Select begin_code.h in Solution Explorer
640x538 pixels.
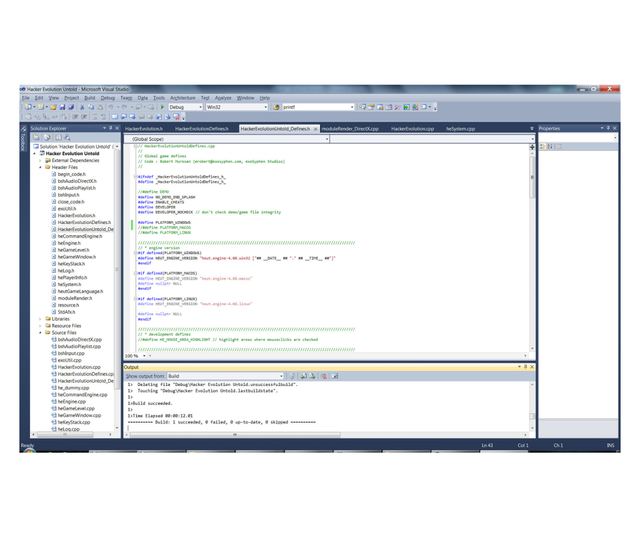(71, 174)
